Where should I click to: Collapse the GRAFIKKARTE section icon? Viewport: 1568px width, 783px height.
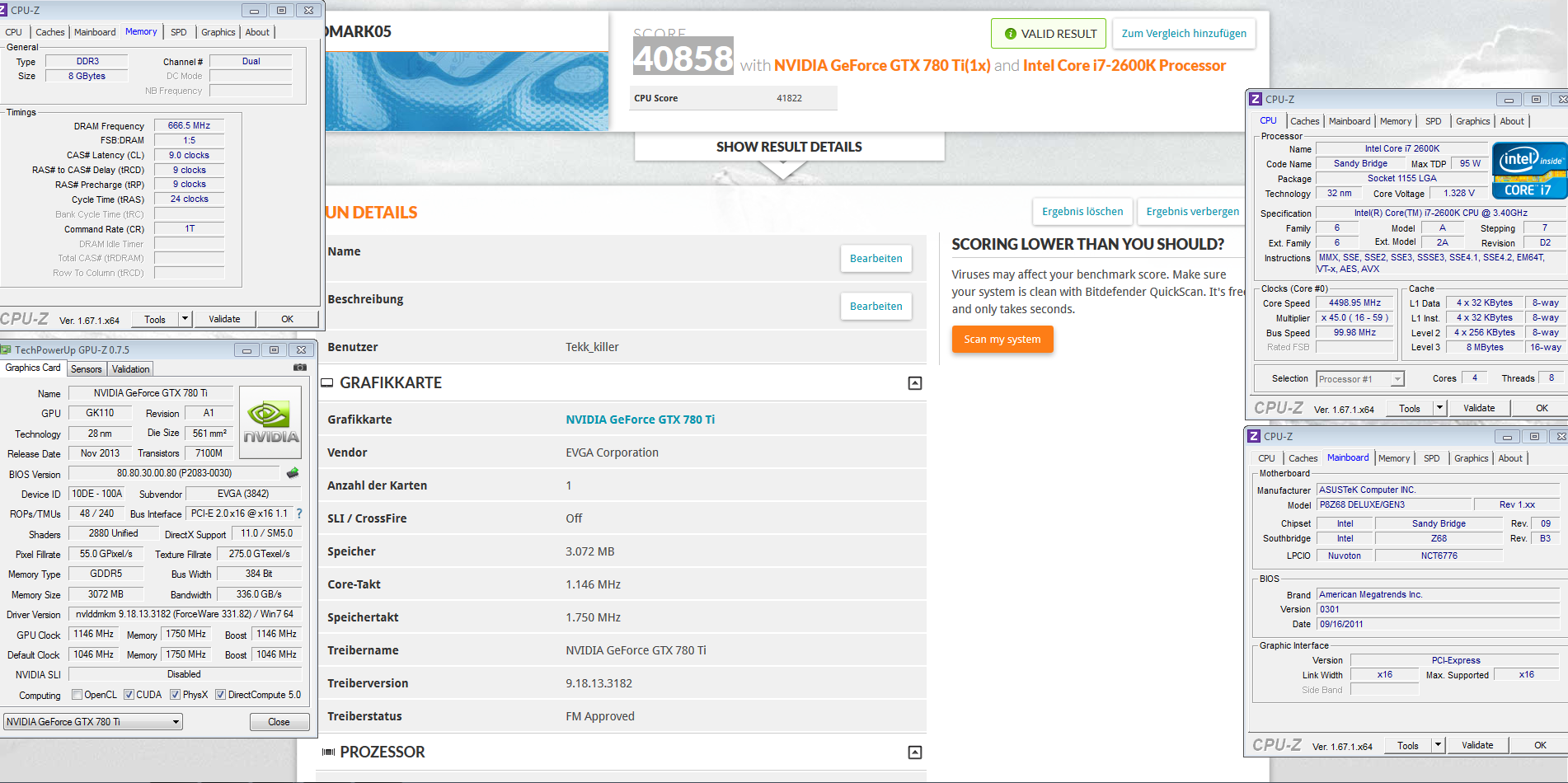coord(915,383)
